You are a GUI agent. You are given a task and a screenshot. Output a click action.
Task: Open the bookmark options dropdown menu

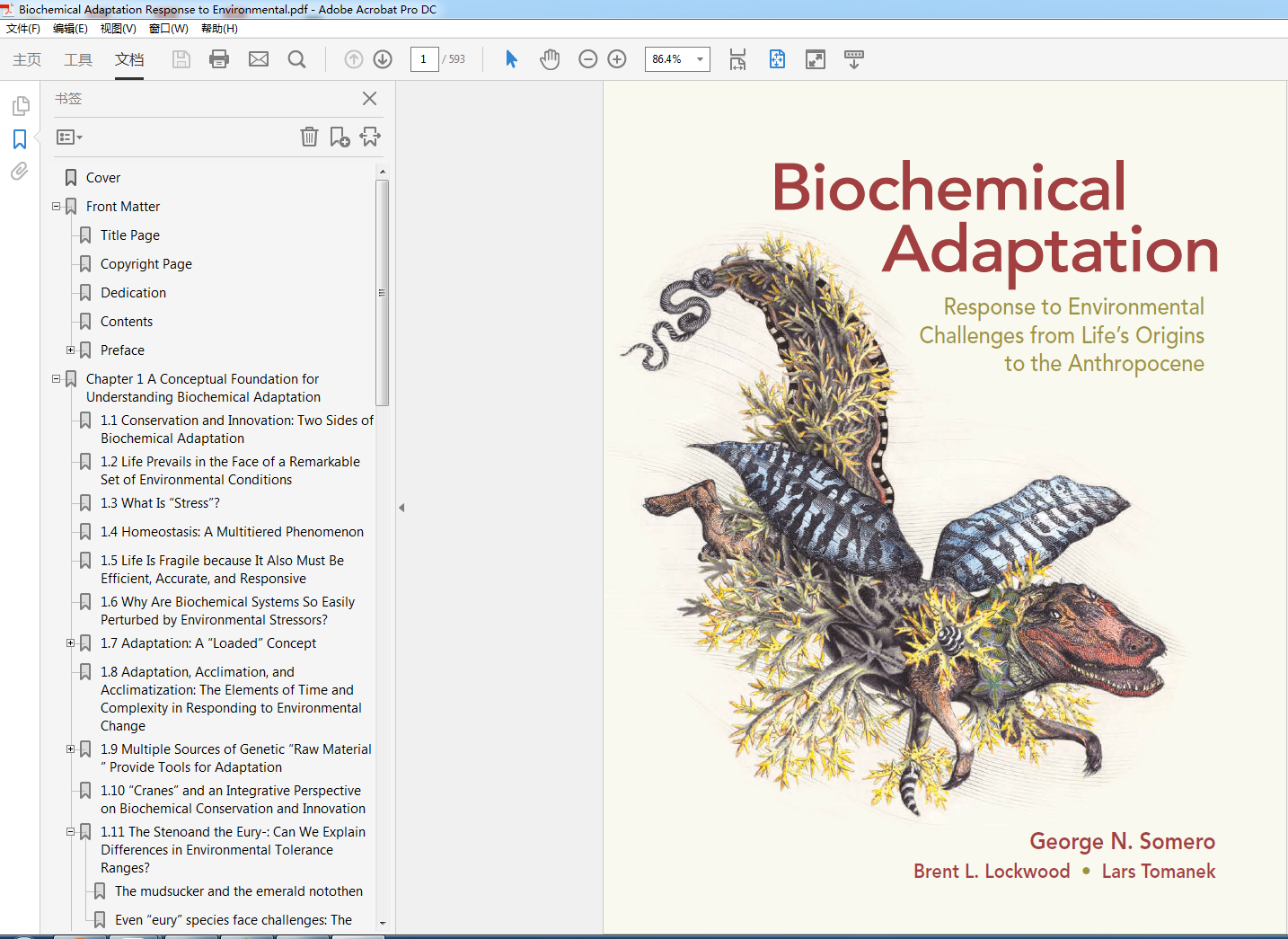[69, 137]
